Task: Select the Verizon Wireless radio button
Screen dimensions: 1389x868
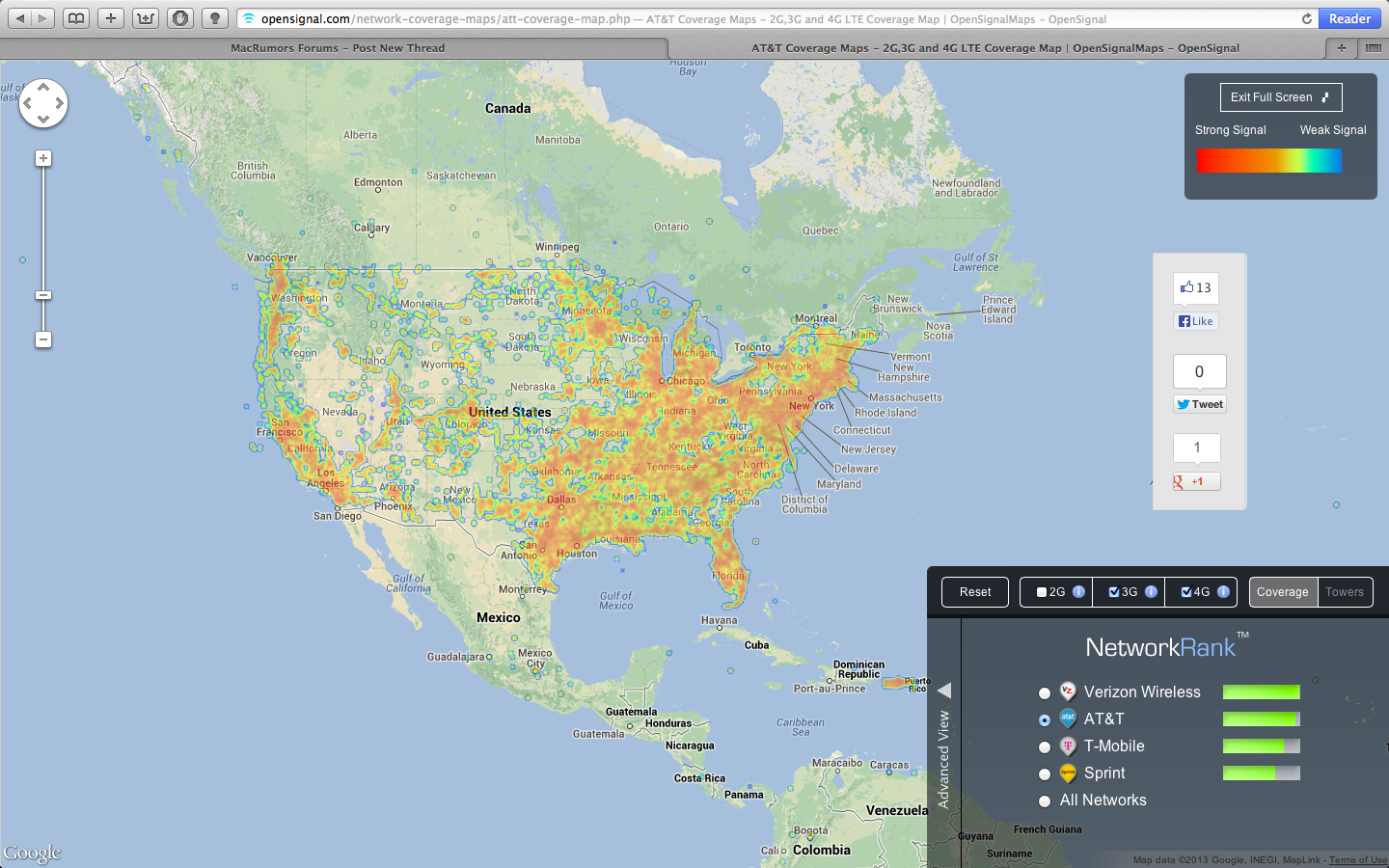Action: click(1045, 693)
